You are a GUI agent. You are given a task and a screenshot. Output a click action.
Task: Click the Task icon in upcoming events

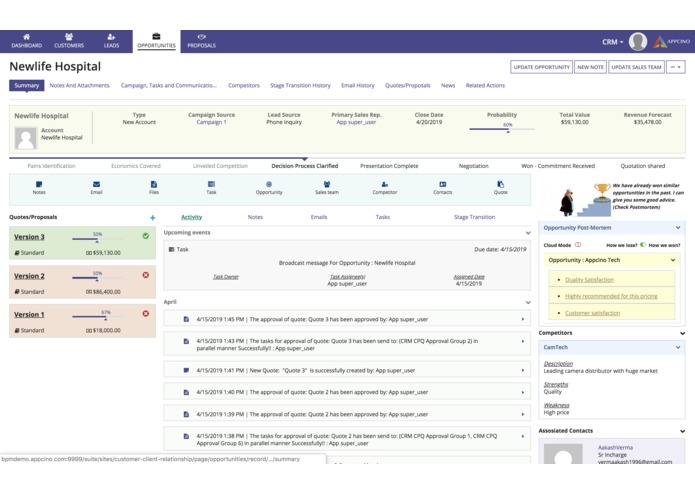point(172,249)
